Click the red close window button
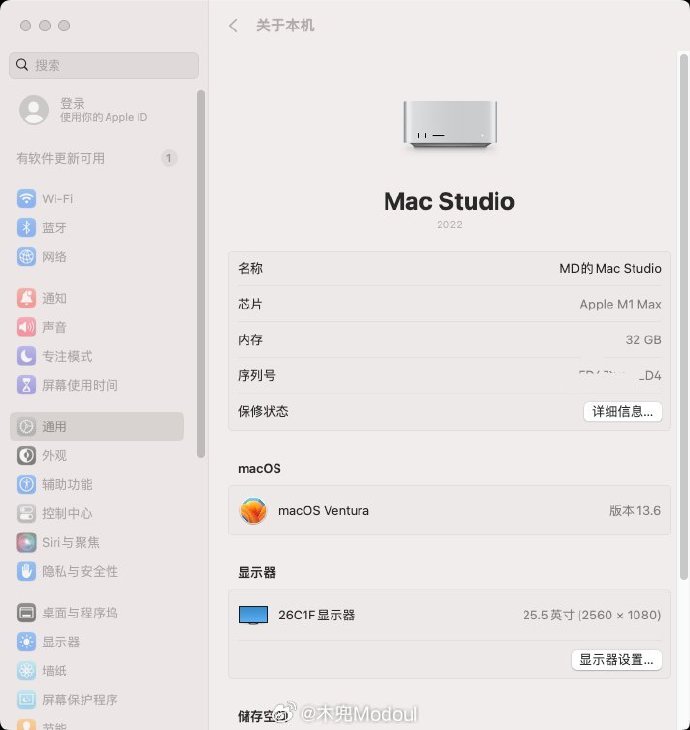This screenshot has width=690, height=730. click(26, 26)
